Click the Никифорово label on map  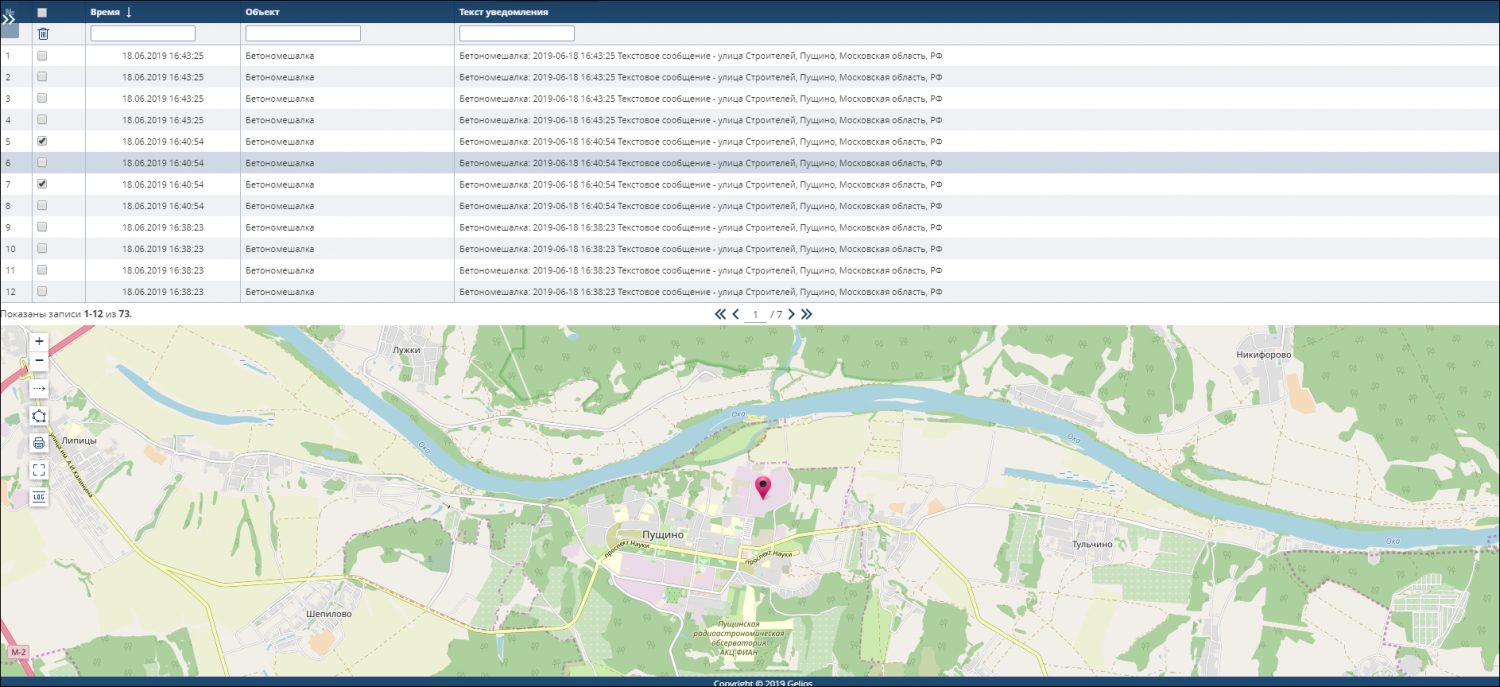[1264, 355]
